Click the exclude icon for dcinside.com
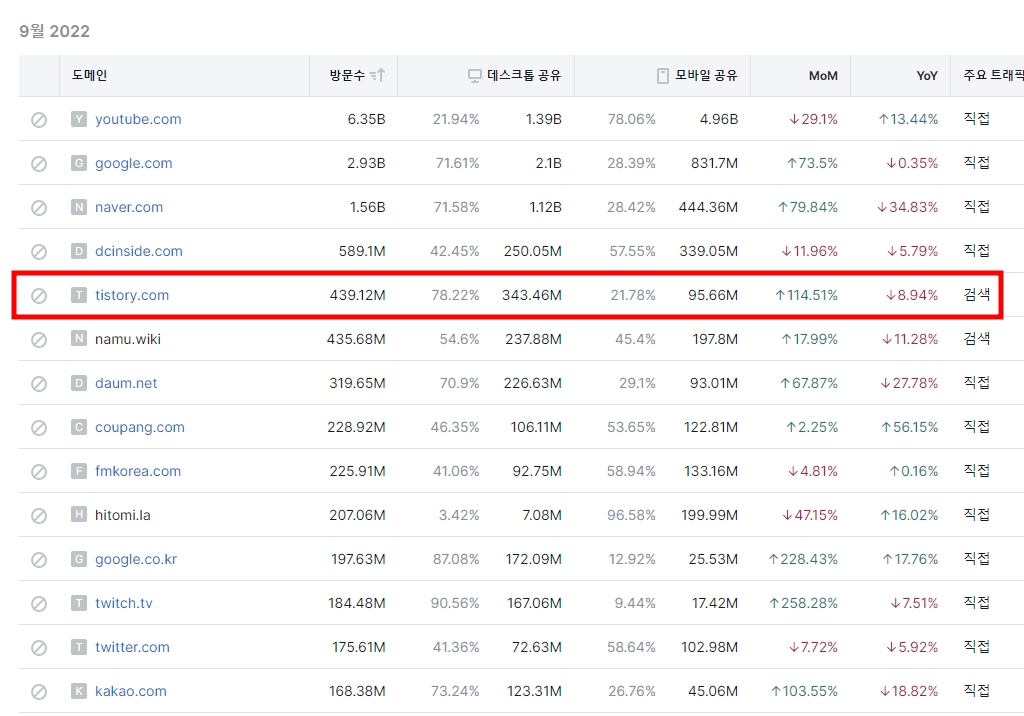The height and width of the screenshot is (716, 1024). tap(39, 252)
